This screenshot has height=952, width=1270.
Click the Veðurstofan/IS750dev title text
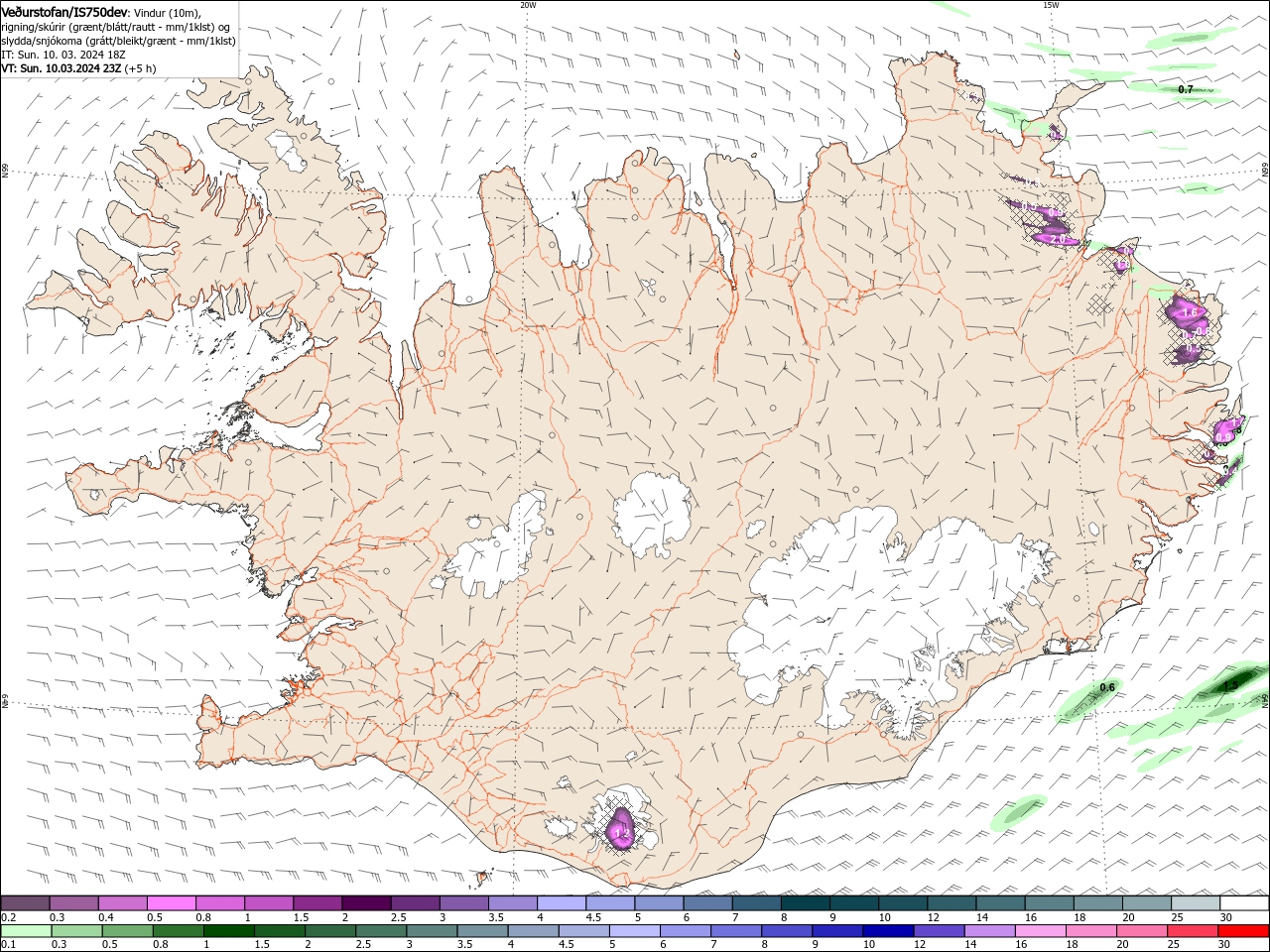click(x=64, y=12)
